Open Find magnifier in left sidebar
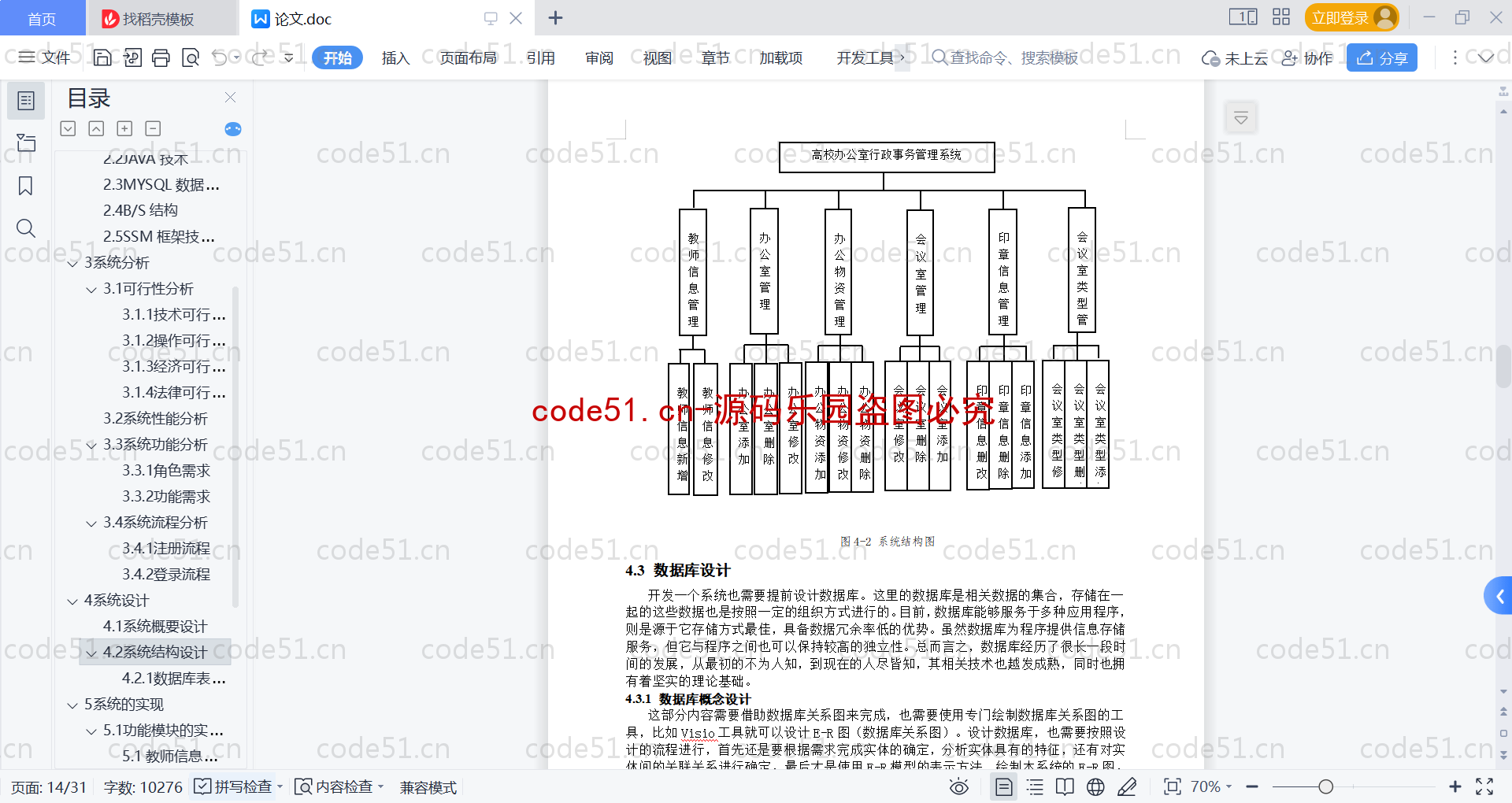1512x803 pixels. (26, 228)
